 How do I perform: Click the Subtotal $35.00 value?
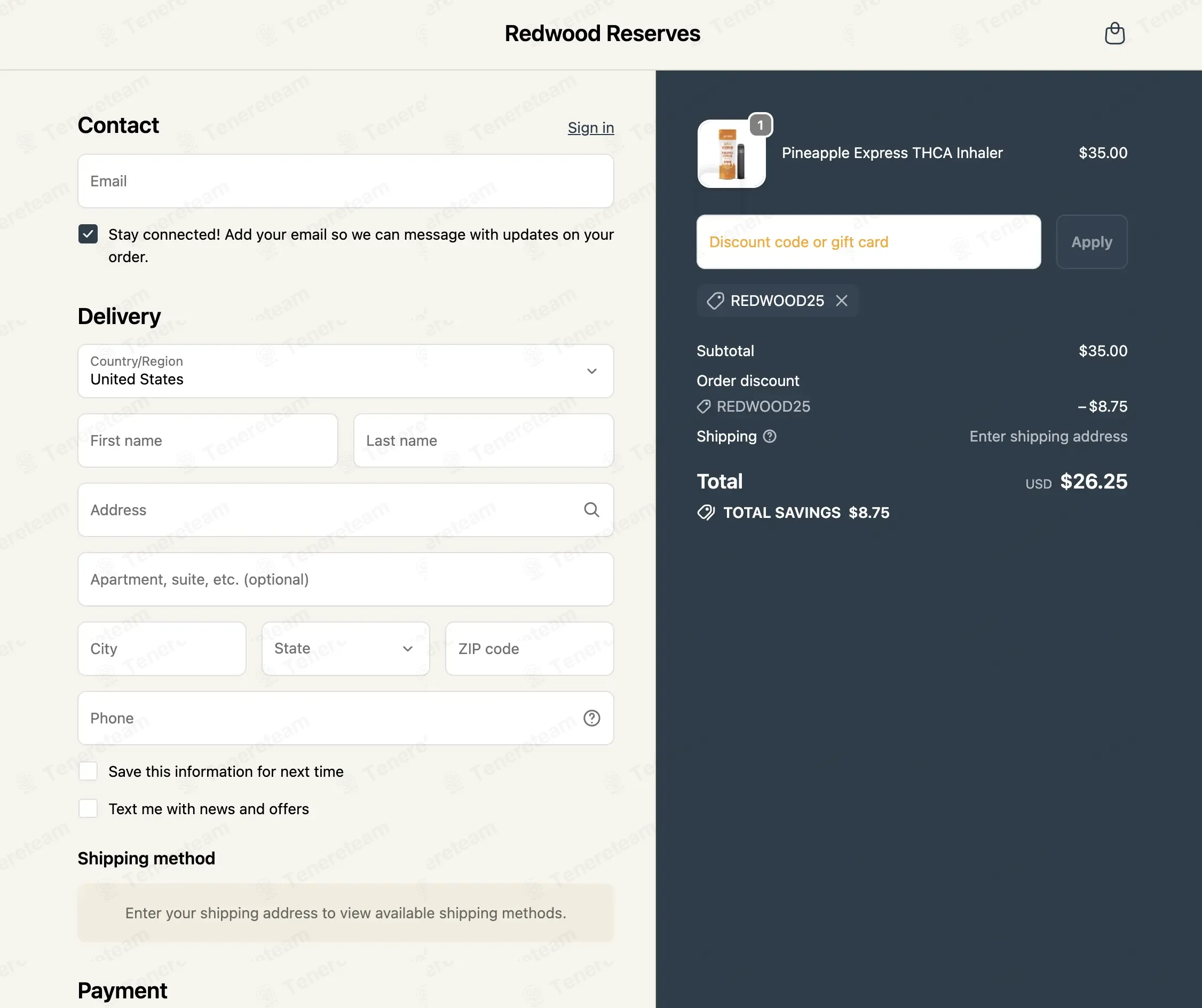[x=1103, y=351]
